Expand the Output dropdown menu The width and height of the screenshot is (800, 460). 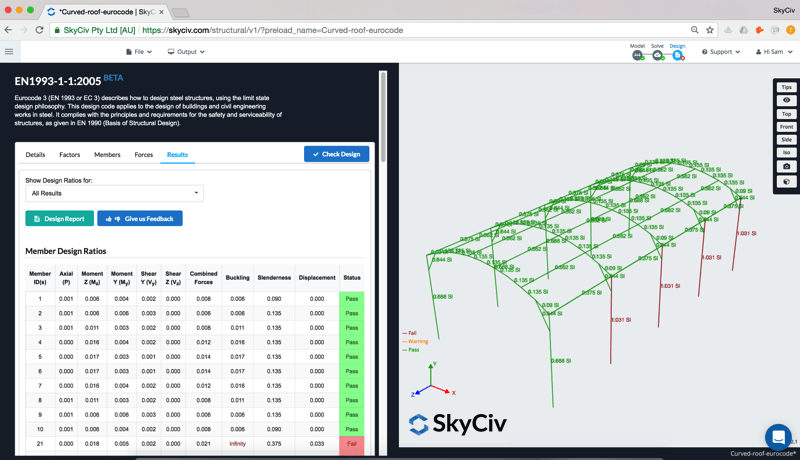click(186, 52)
